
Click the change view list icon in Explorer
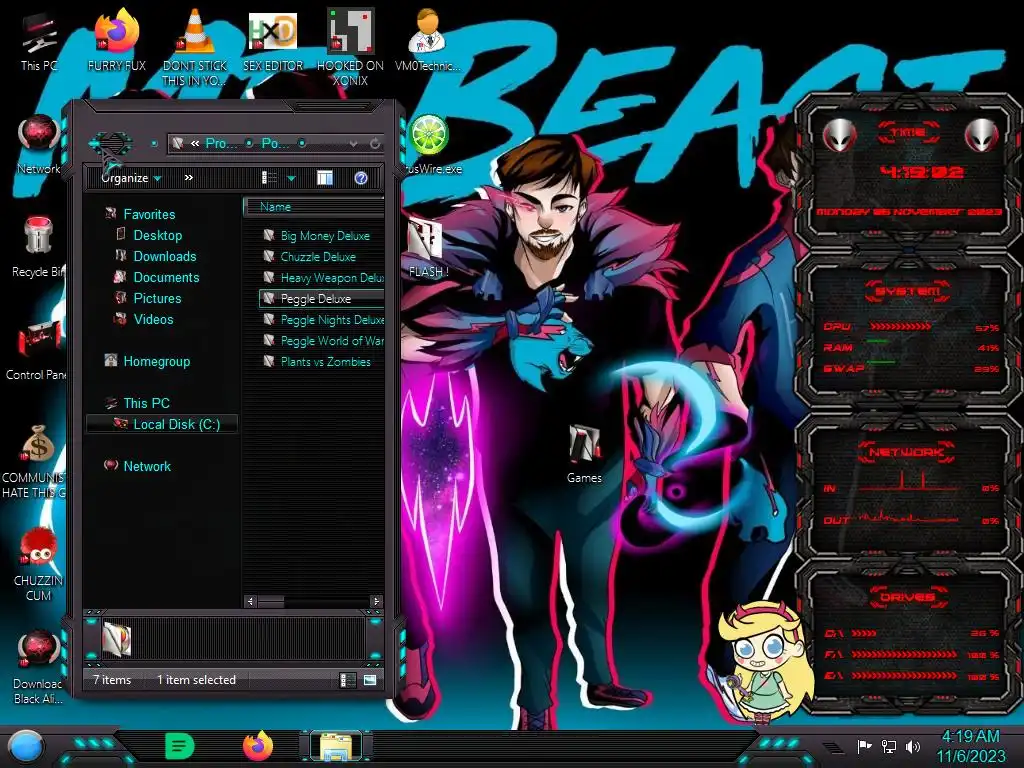point(269,178)
